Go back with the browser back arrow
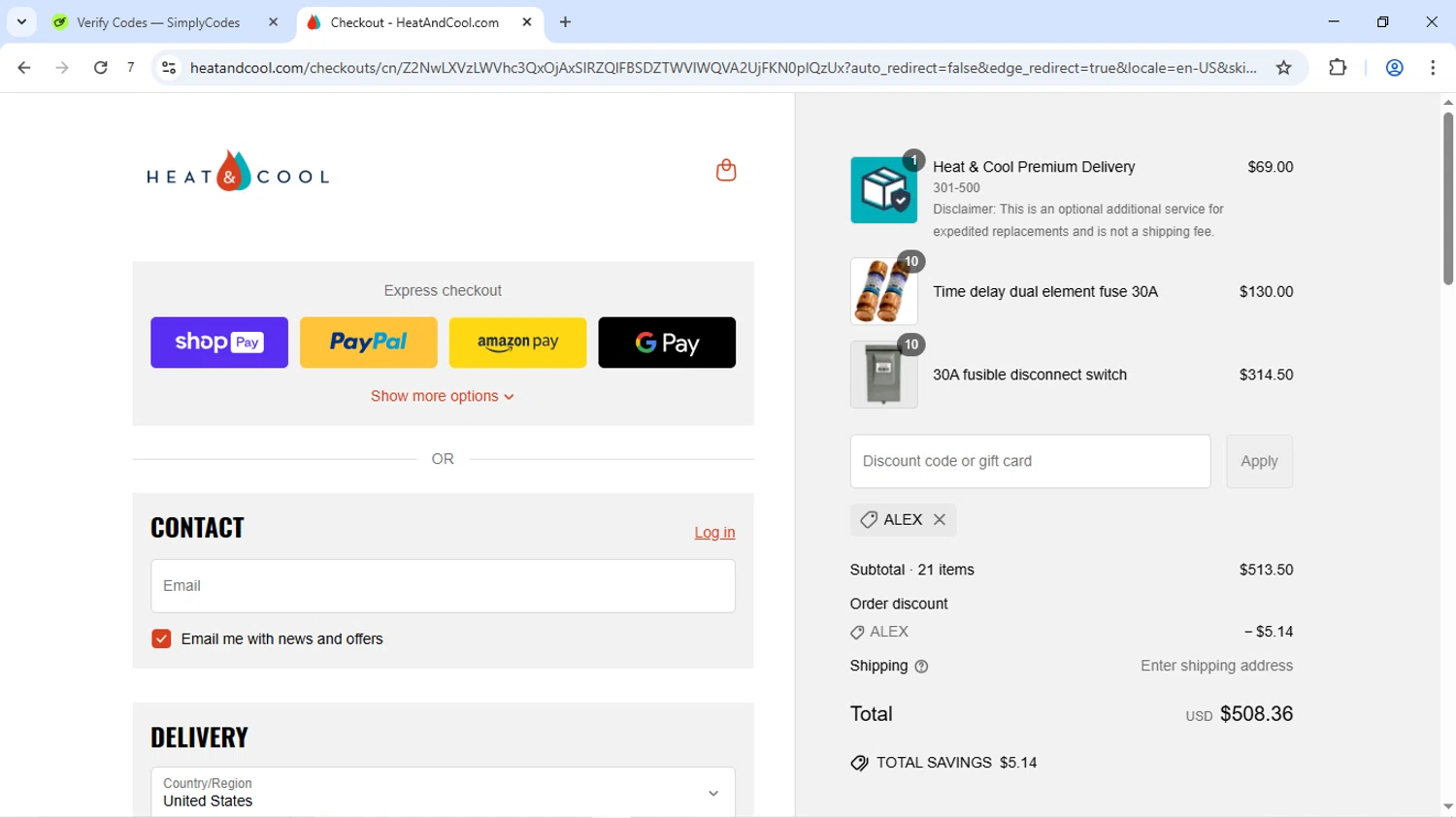Viewport: 1456px width, 818px height. [24, 68]
